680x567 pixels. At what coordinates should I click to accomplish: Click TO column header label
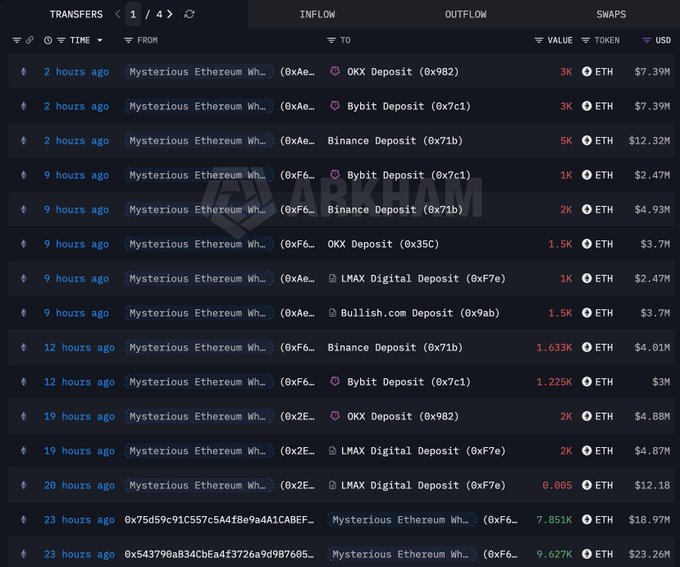345,40
